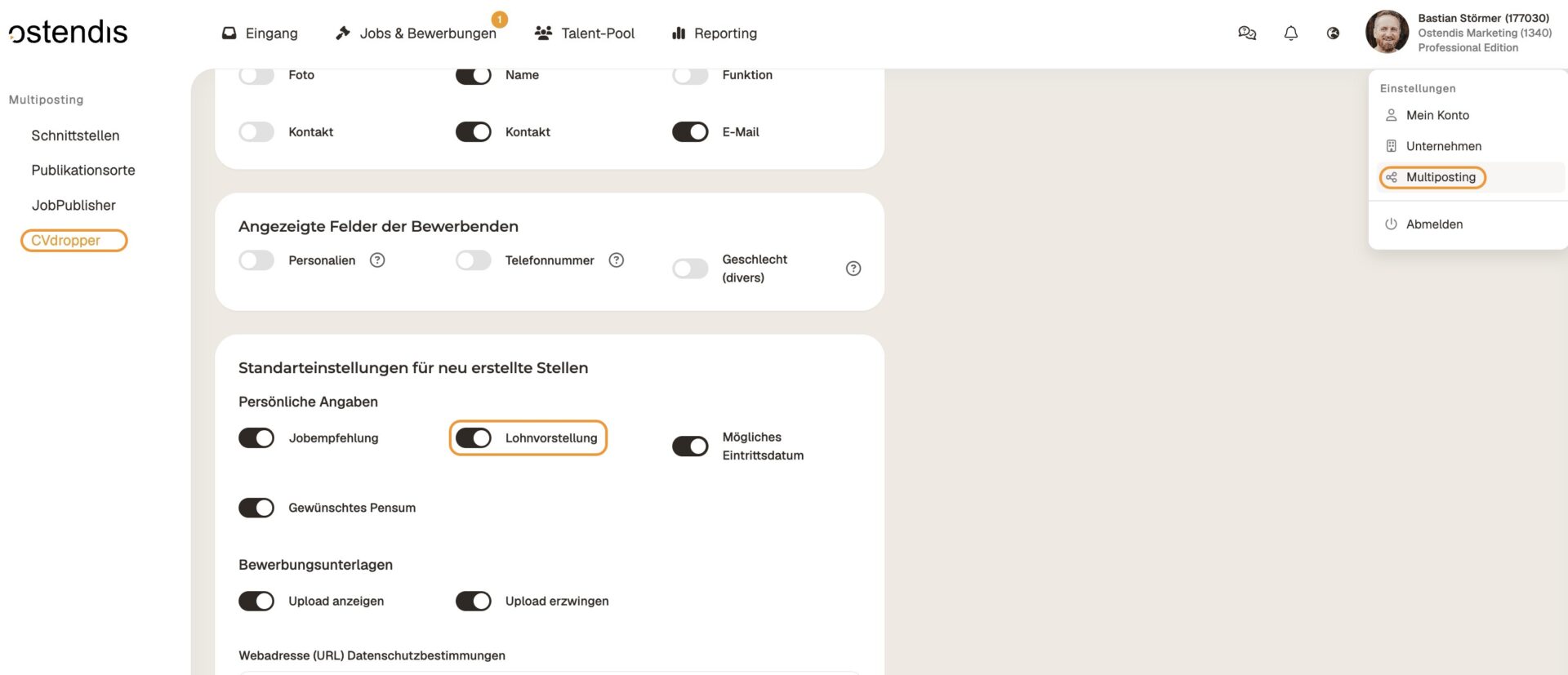Click the help icon beside Personalien
Image resolution: width=1568 pixels, height=675 pixels.
point(377,260)
